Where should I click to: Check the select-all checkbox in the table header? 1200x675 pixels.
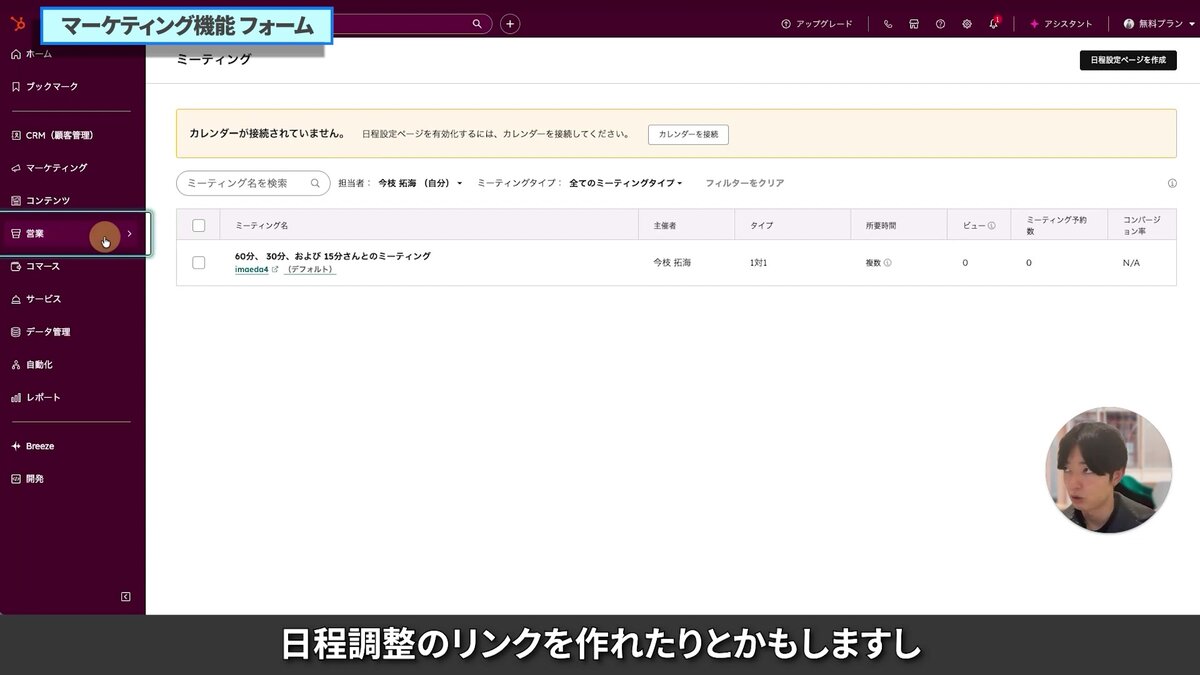[x=198, y=224]
